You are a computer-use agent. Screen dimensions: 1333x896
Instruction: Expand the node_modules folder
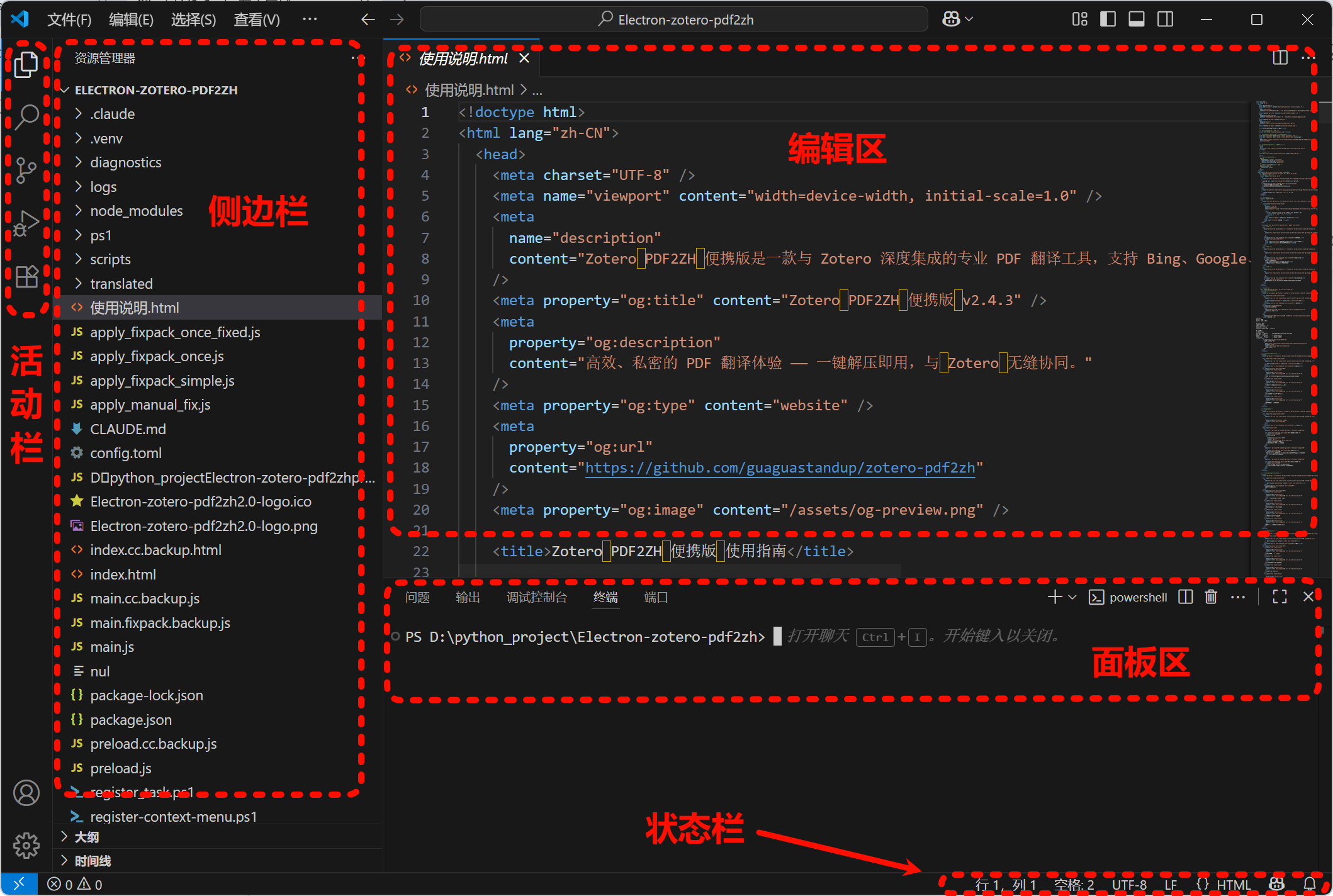coord(136,211)
